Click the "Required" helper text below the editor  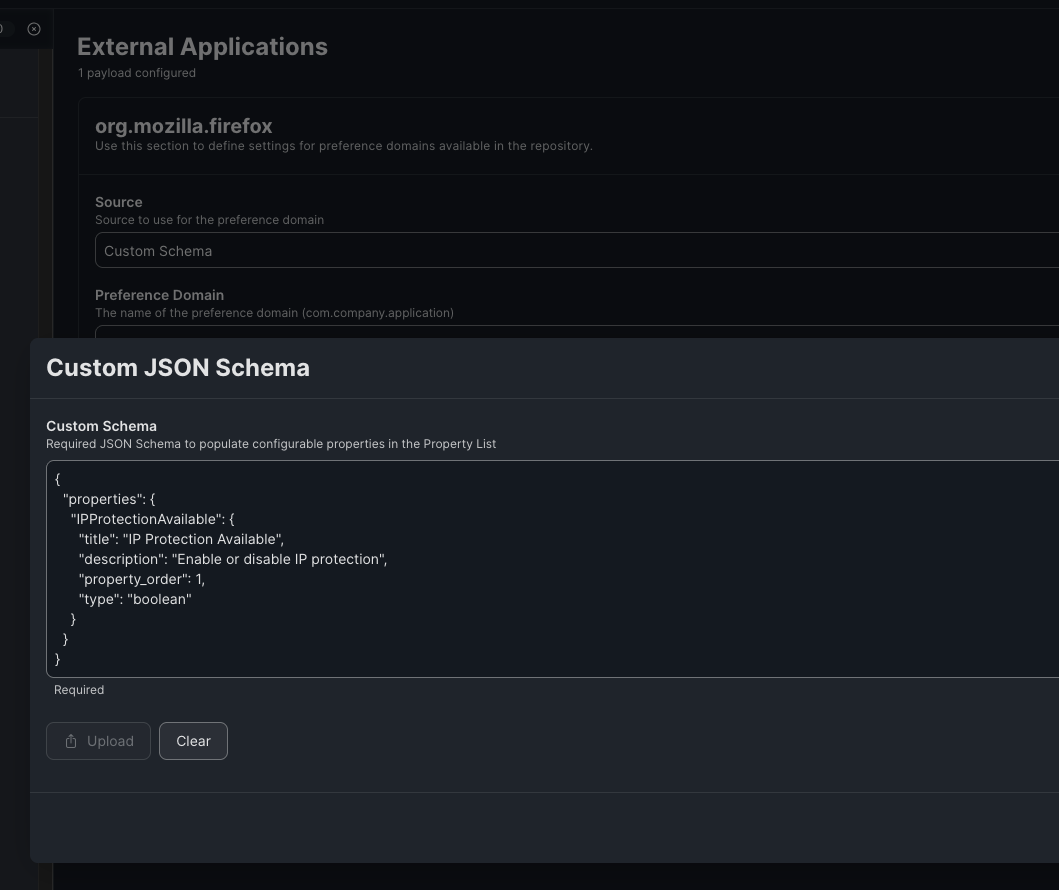coord(79,690)
